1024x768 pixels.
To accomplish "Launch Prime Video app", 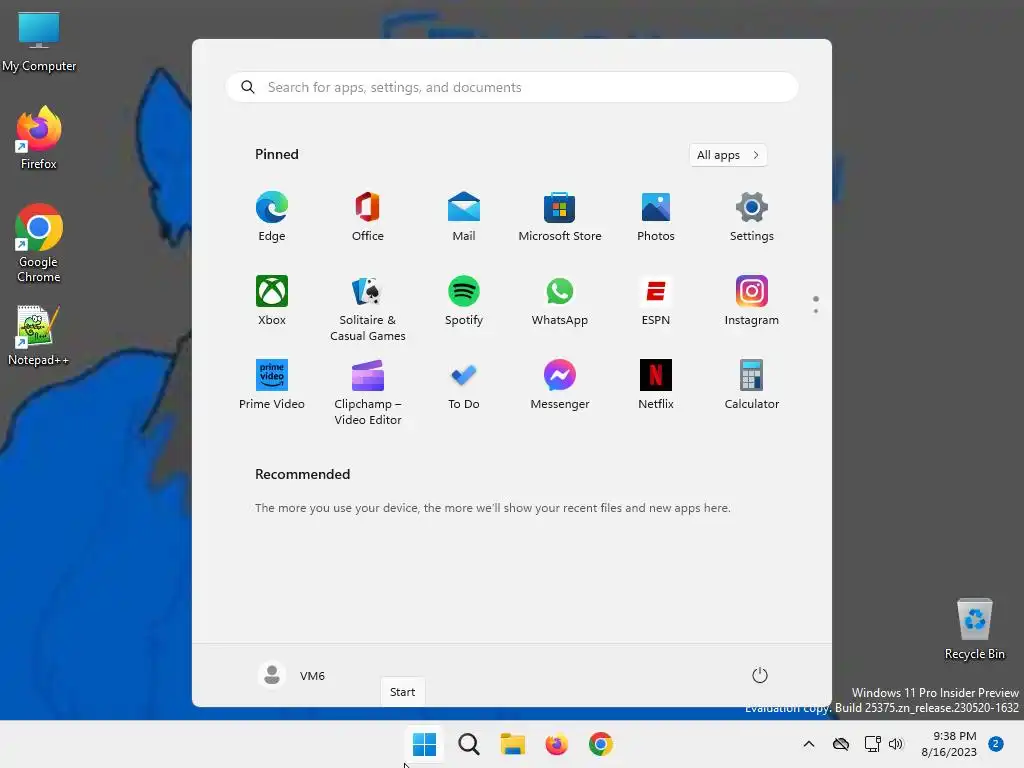I will (x=272, y=385).
